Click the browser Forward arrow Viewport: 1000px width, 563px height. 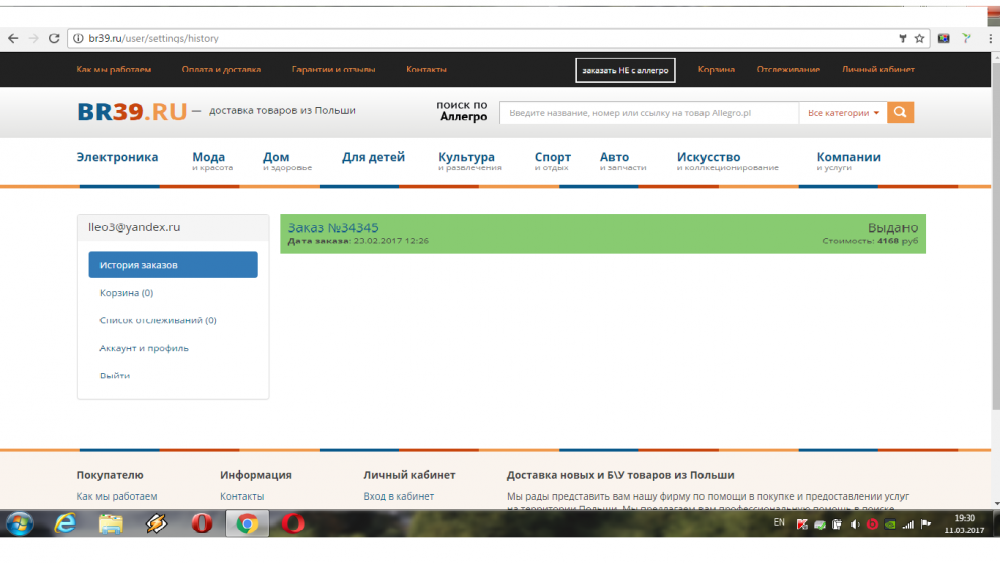coord(33,38)
